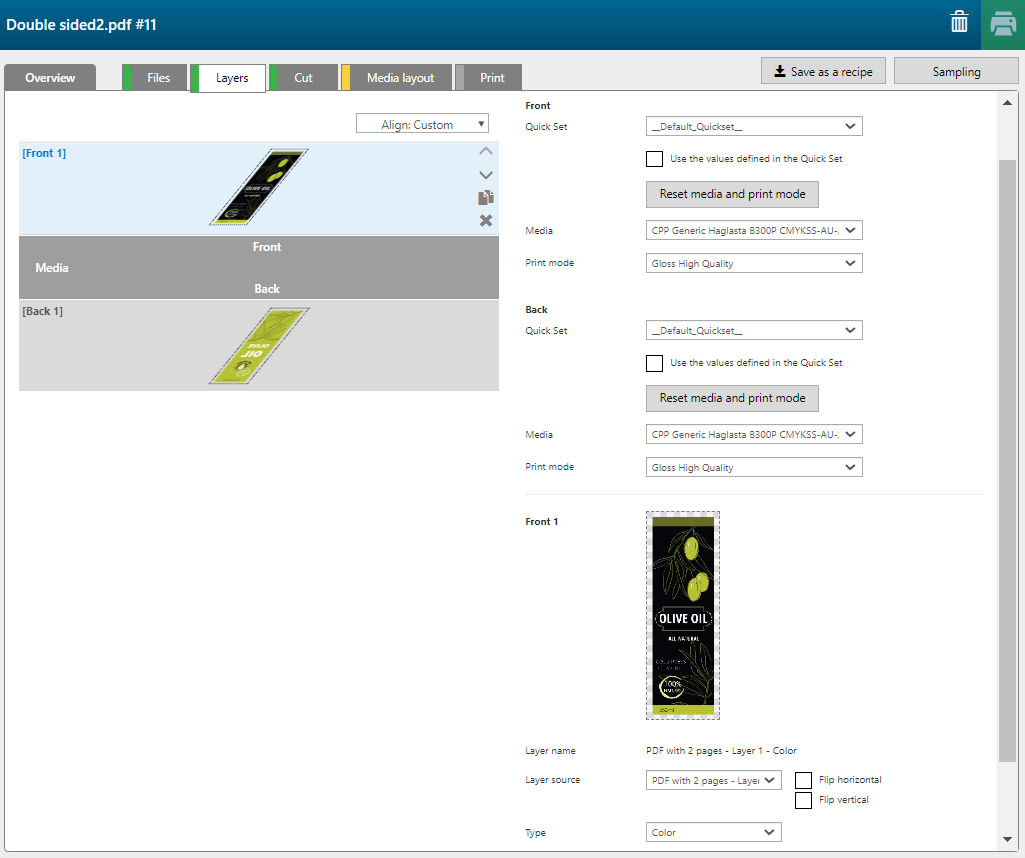1025x858 pixels.
Task: Check Flip horizontal option
Action: (803, 780)
